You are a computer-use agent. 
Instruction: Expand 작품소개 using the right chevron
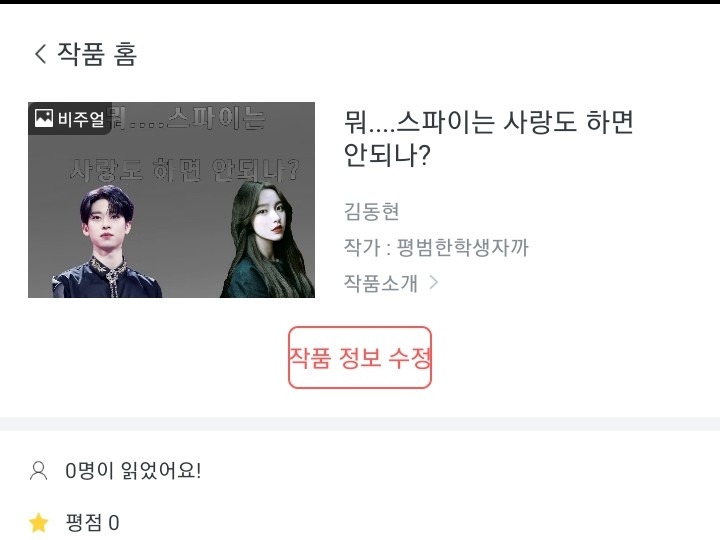click(x=433, y=282)
